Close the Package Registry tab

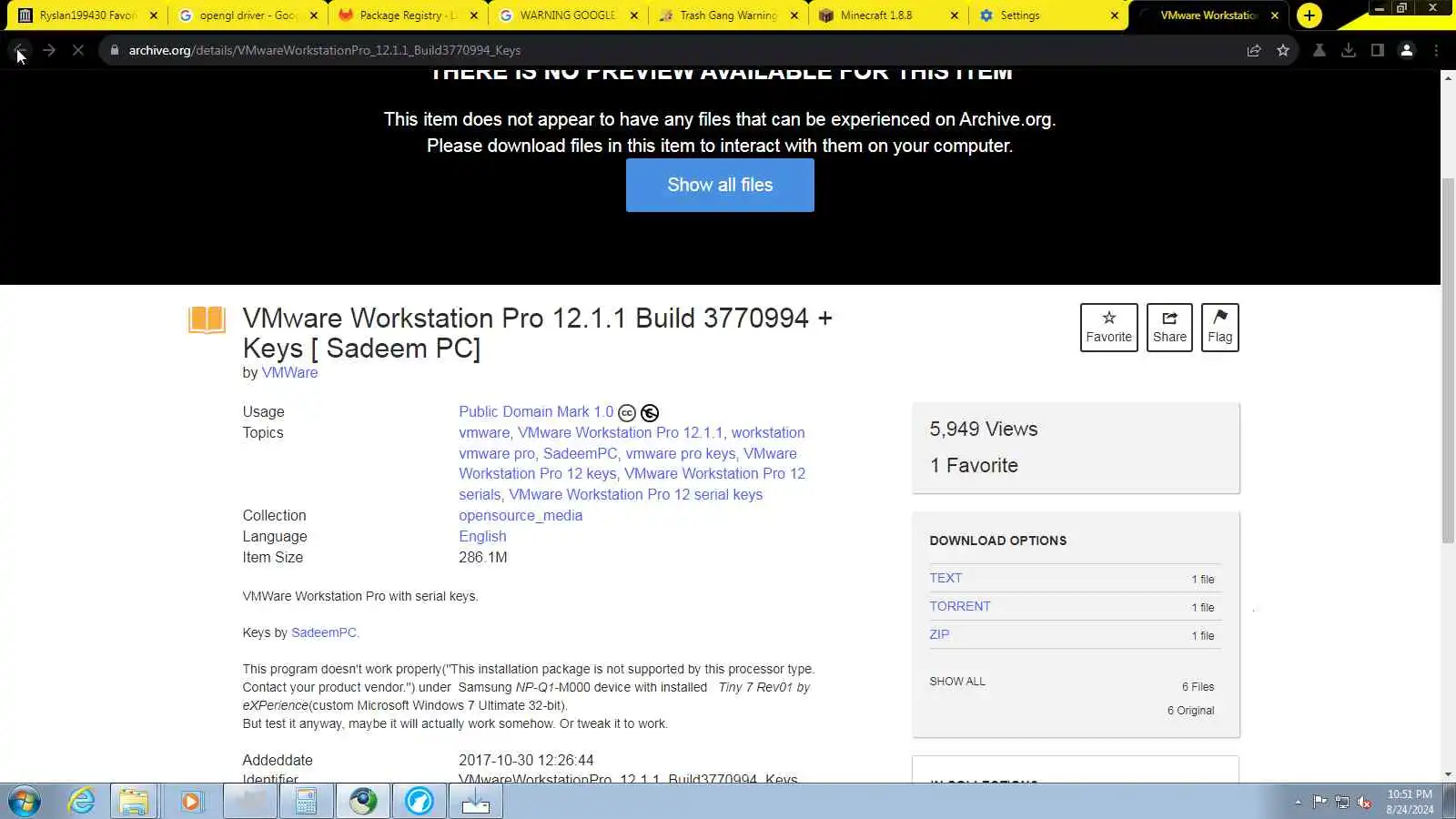pos(474,15)
